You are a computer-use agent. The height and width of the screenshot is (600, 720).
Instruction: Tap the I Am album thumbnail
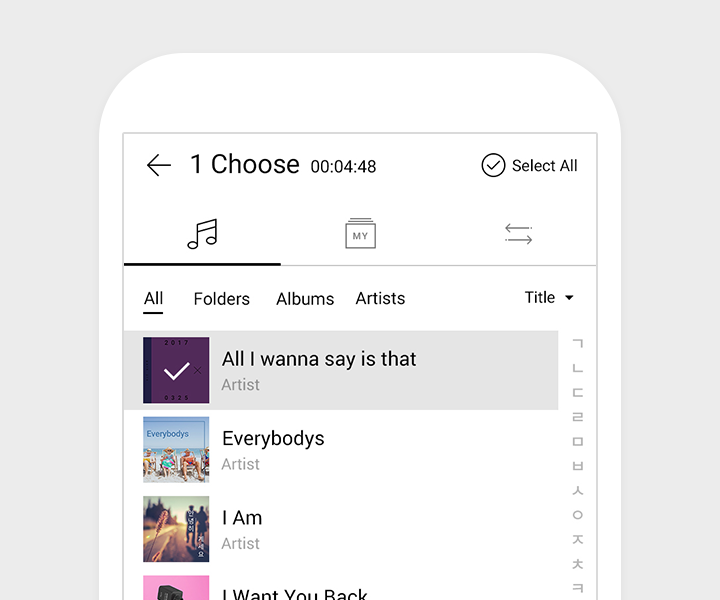coord(176,529)
